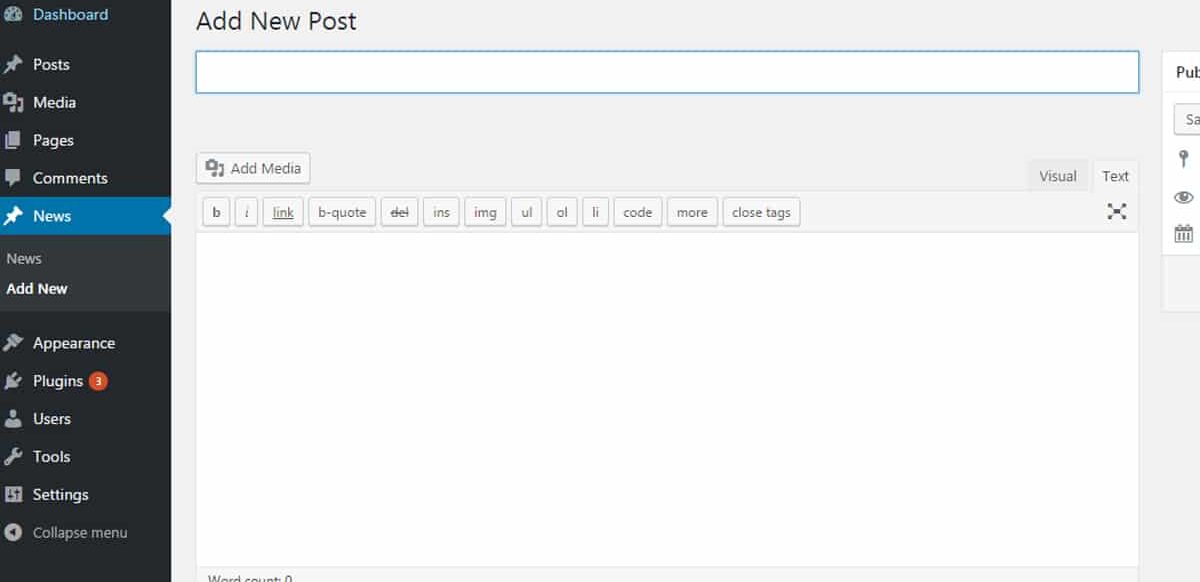
Task: Collapse the admin sidebar menu
Action: tap(67, 533)
